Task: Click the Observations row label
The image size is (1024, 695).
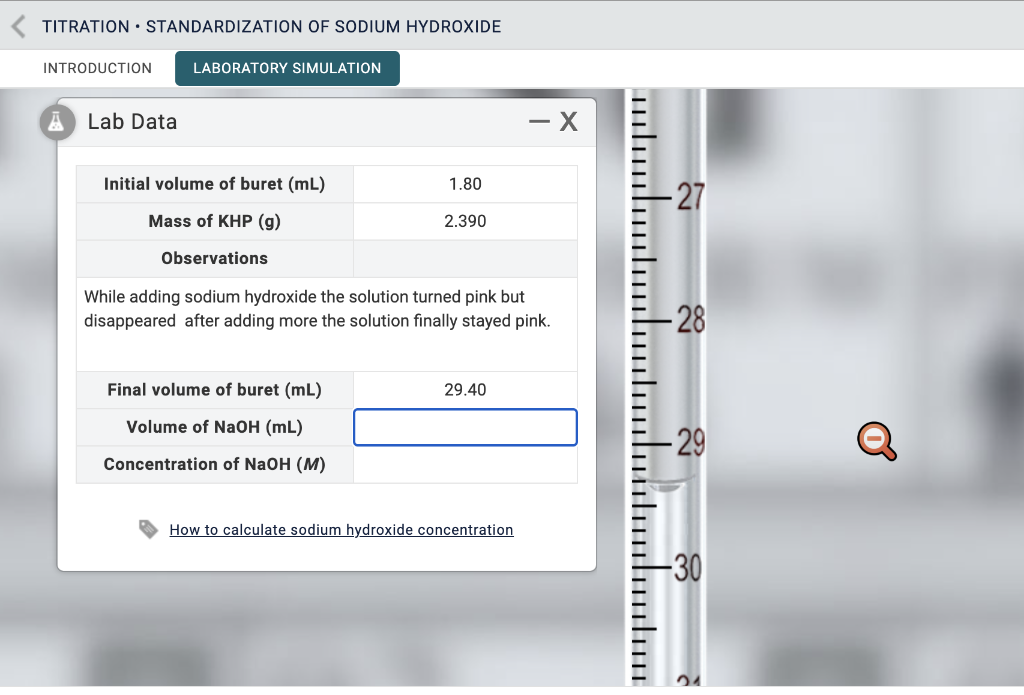Action: click(214, 258)
